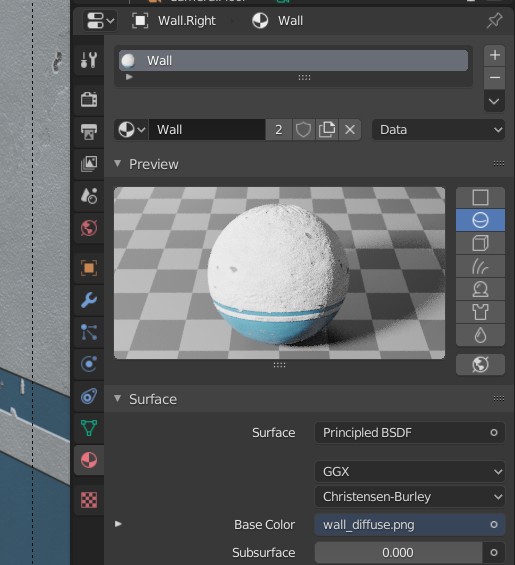Select hair strands preview type
Viewport: 515px width, 565px height.
pyautogui.click(x=480, y=266)
